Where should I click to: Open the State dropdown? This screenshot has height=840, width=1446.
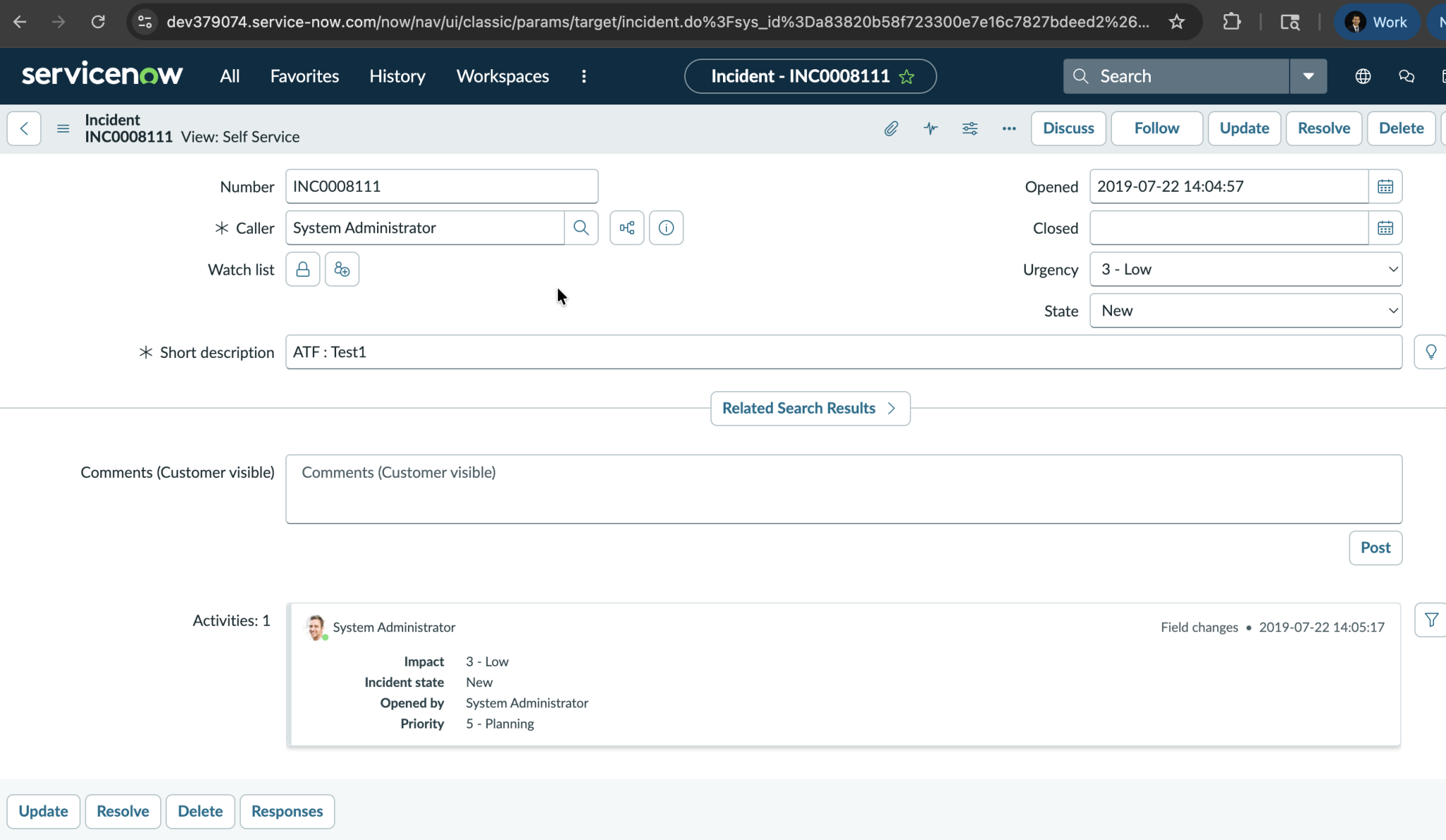[x=1246, y=311]
